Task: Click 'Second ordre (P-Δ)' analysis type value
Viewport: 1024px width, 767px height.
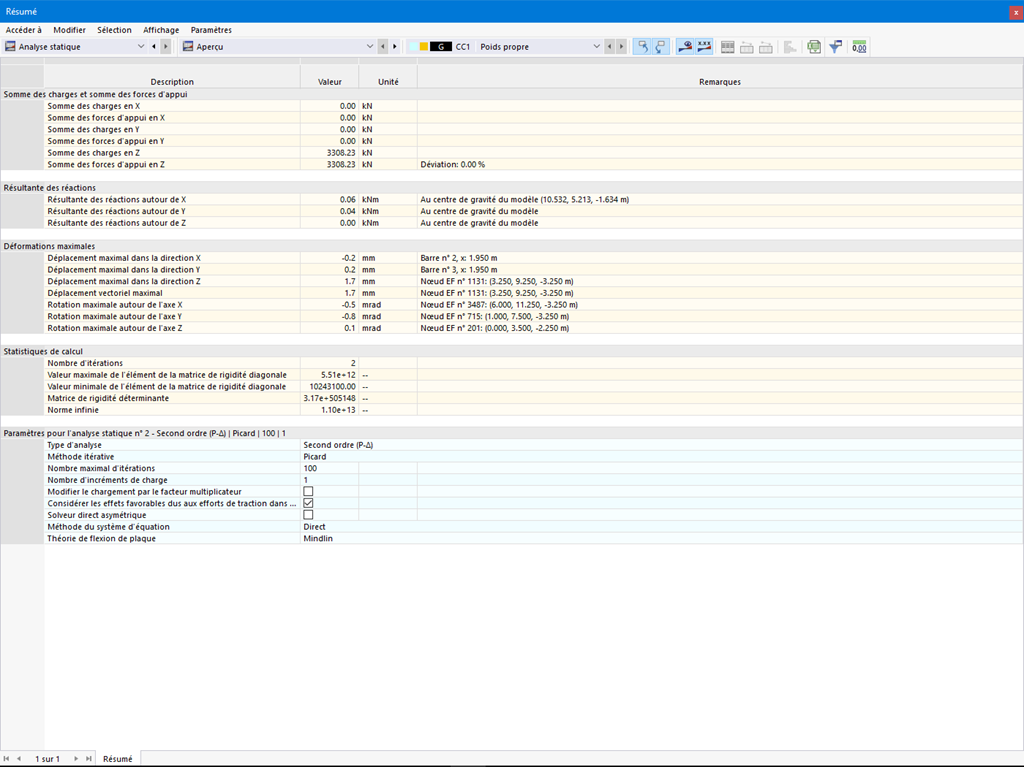Action: 338,445
